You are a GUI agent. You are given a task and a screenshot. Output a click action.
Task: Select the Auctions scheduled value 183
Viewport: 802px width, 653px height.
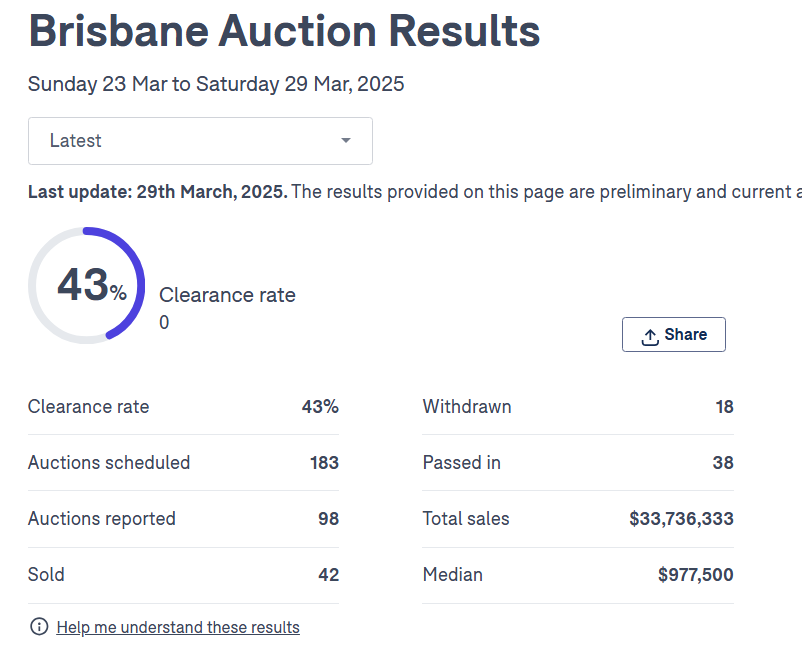324,463
